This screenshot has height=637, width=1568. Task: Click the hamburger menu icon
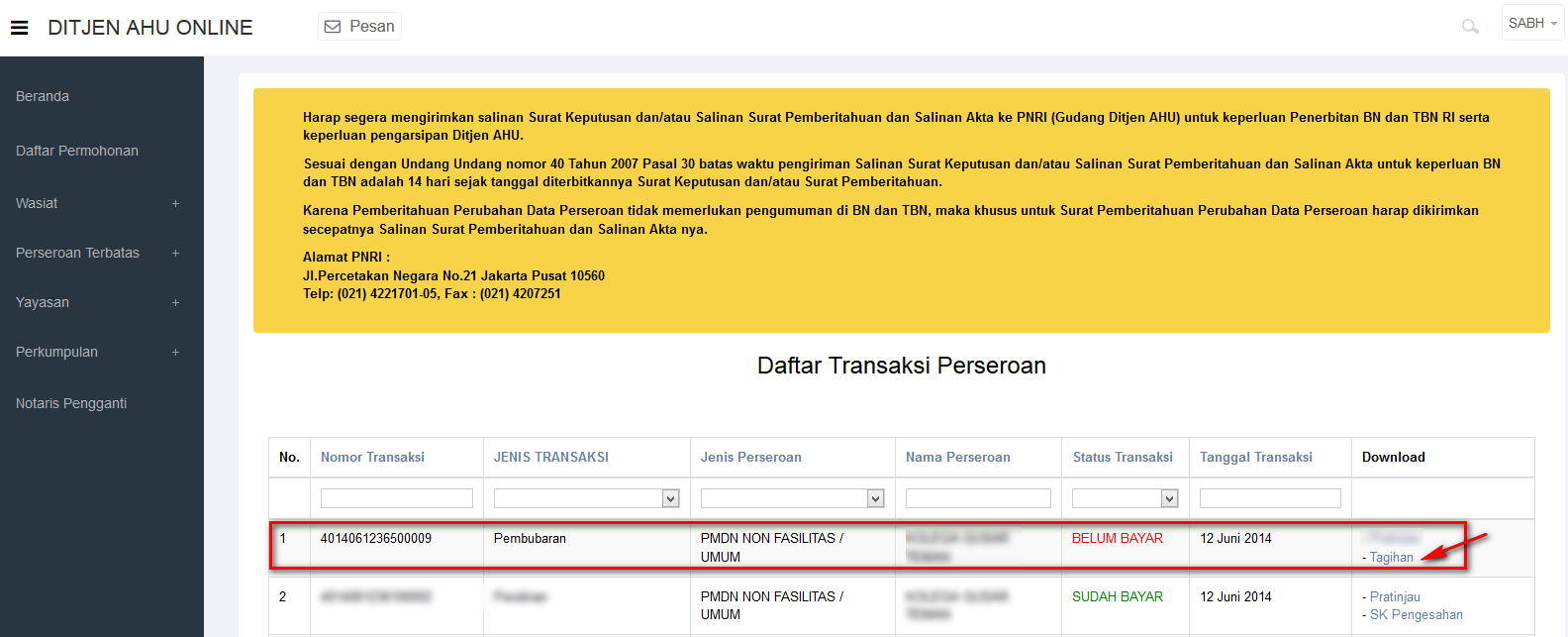coord(20,28)
